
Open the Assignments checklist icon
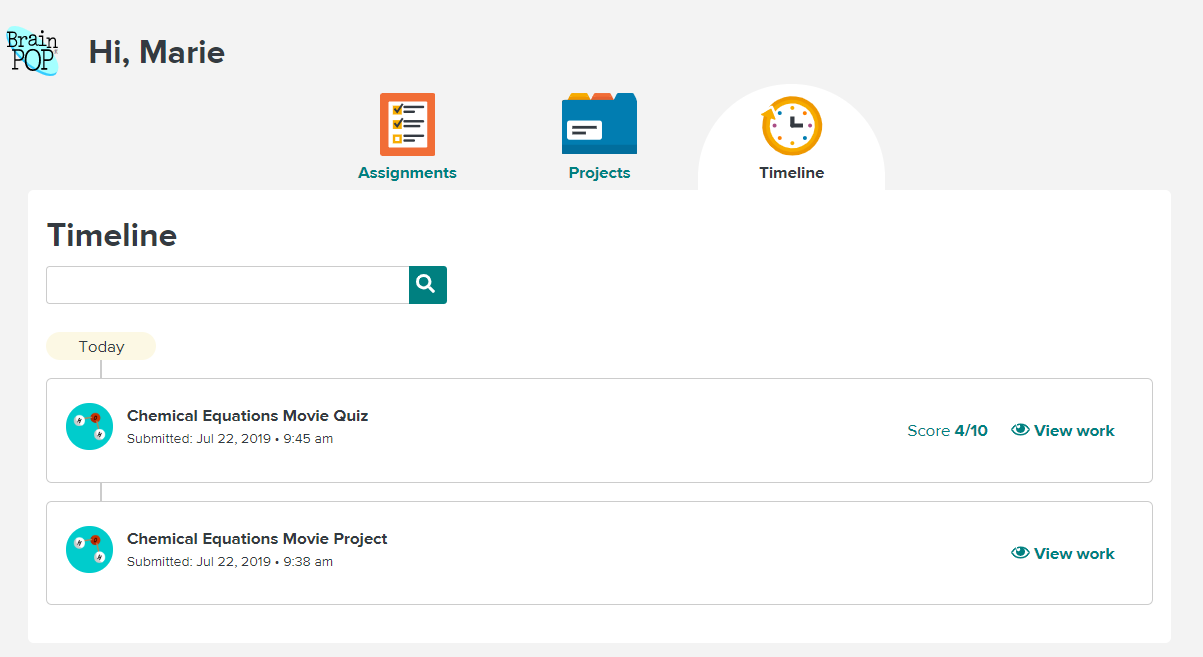(x=407, y=124)
